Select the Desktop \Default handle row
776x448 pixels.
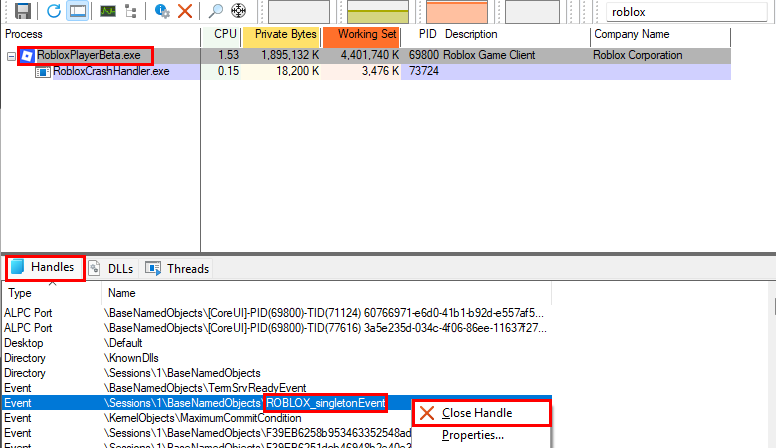[277, 343]
